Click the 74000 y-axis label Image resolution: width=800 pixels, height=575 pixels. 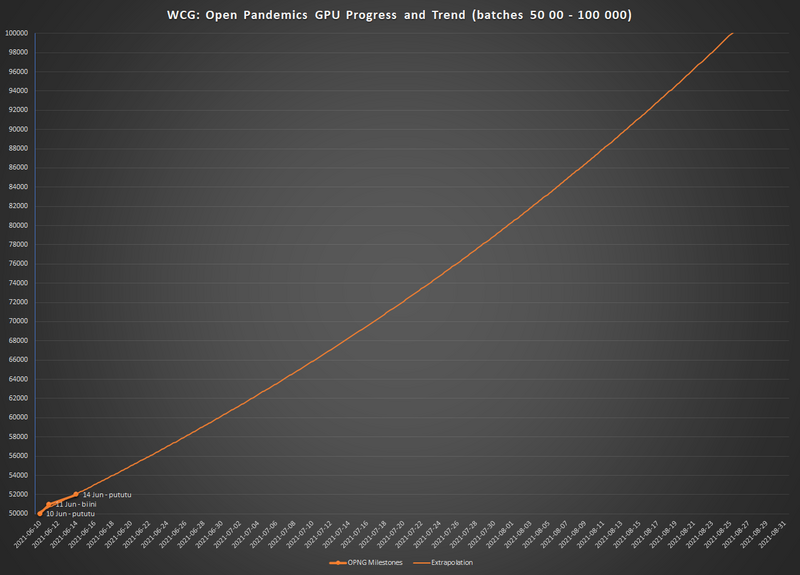click(18, 283)
